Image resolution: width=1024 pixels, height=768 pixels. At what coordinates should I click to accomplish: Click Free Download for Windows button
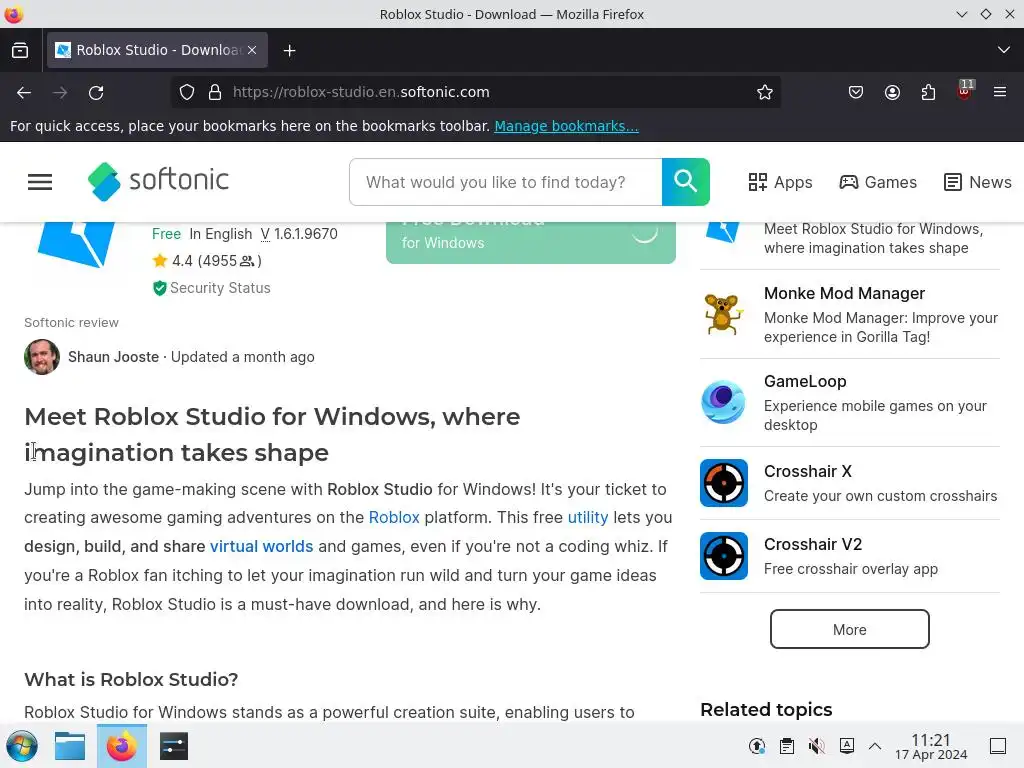(530, 242)
